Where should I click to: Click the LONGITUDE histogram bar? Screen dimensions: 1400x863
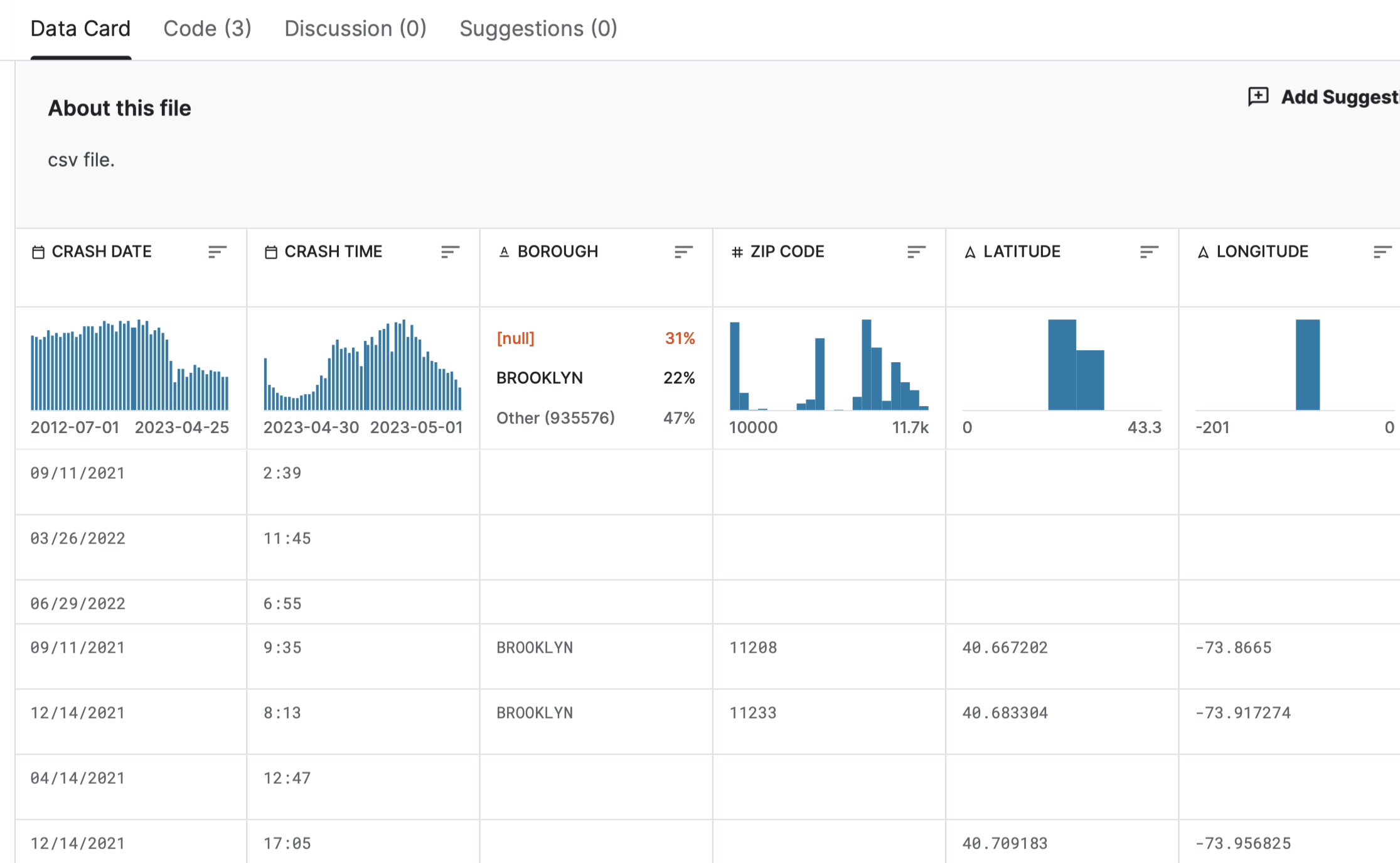click(1308, 365)
